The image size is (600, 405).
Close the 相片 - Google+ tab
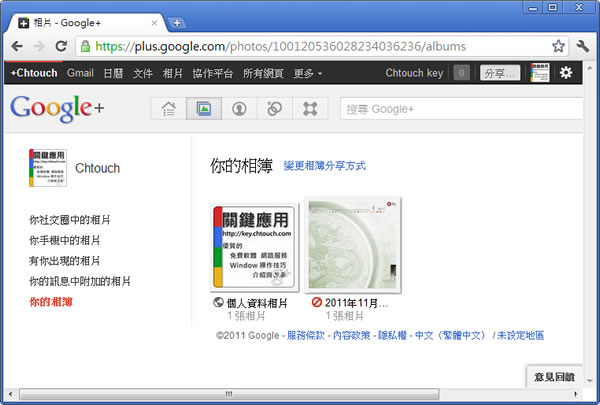point(154,23)
